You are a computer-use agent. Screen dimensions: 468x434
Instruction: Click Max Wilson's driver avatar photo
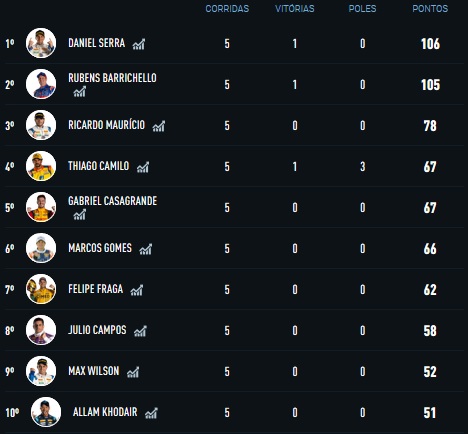coord(41,371)
